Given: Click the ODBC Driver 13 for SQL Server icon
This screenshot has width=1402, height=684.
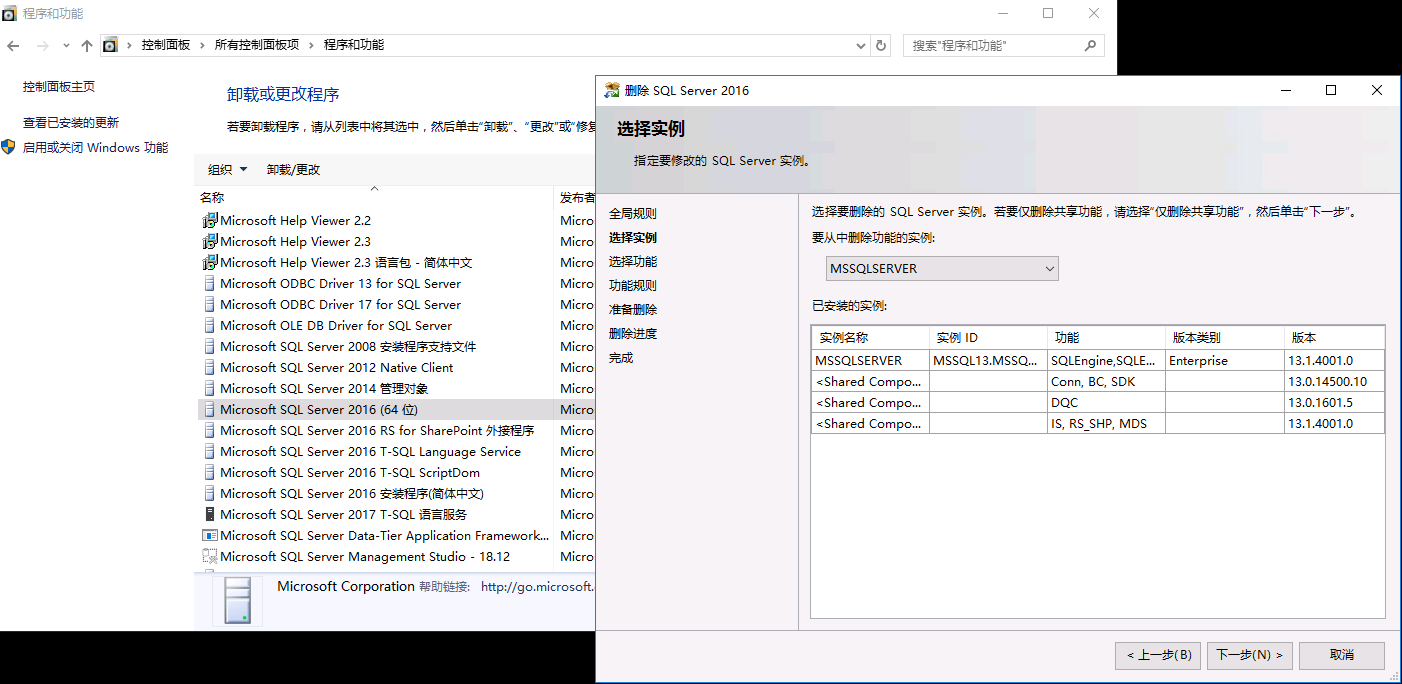Looking at the screenshot, I should [x=209, y=284].
